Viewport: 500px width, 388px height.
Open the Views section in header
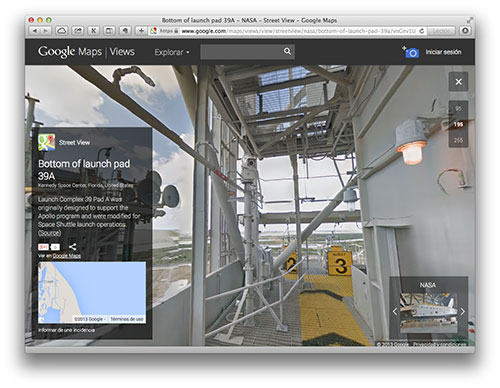click(122, 52)
